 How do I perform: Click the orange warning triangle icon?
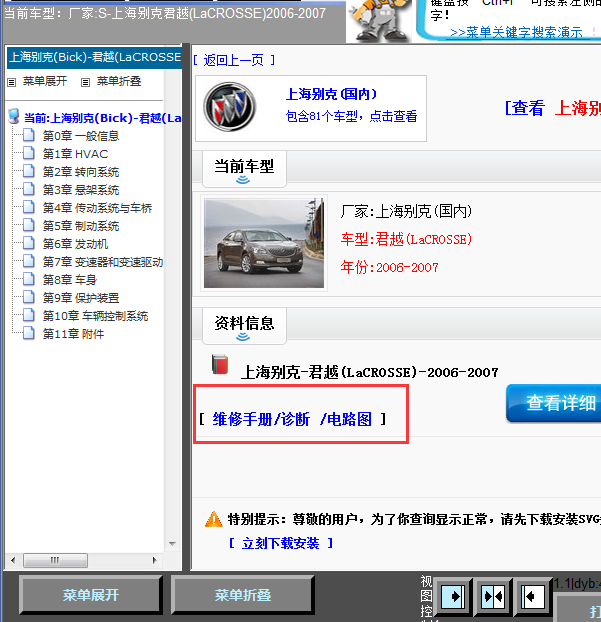(x=213, y=519)
